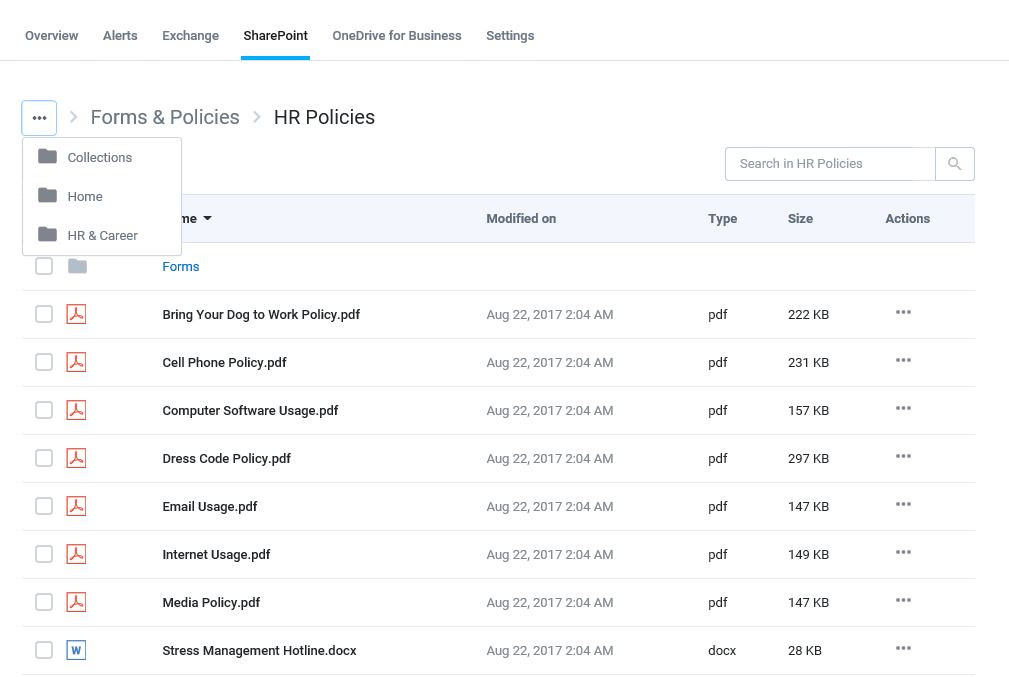This screenshot has width=1009, height=677.
Task: Check Stress Management Hotline.docx checkbox
Action: pos(44,650)
